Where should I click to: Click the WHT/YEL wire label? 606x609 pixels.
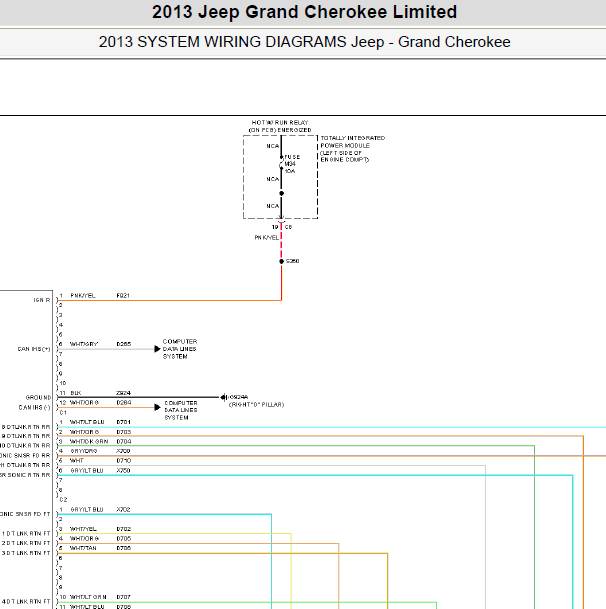pos(83,529)
